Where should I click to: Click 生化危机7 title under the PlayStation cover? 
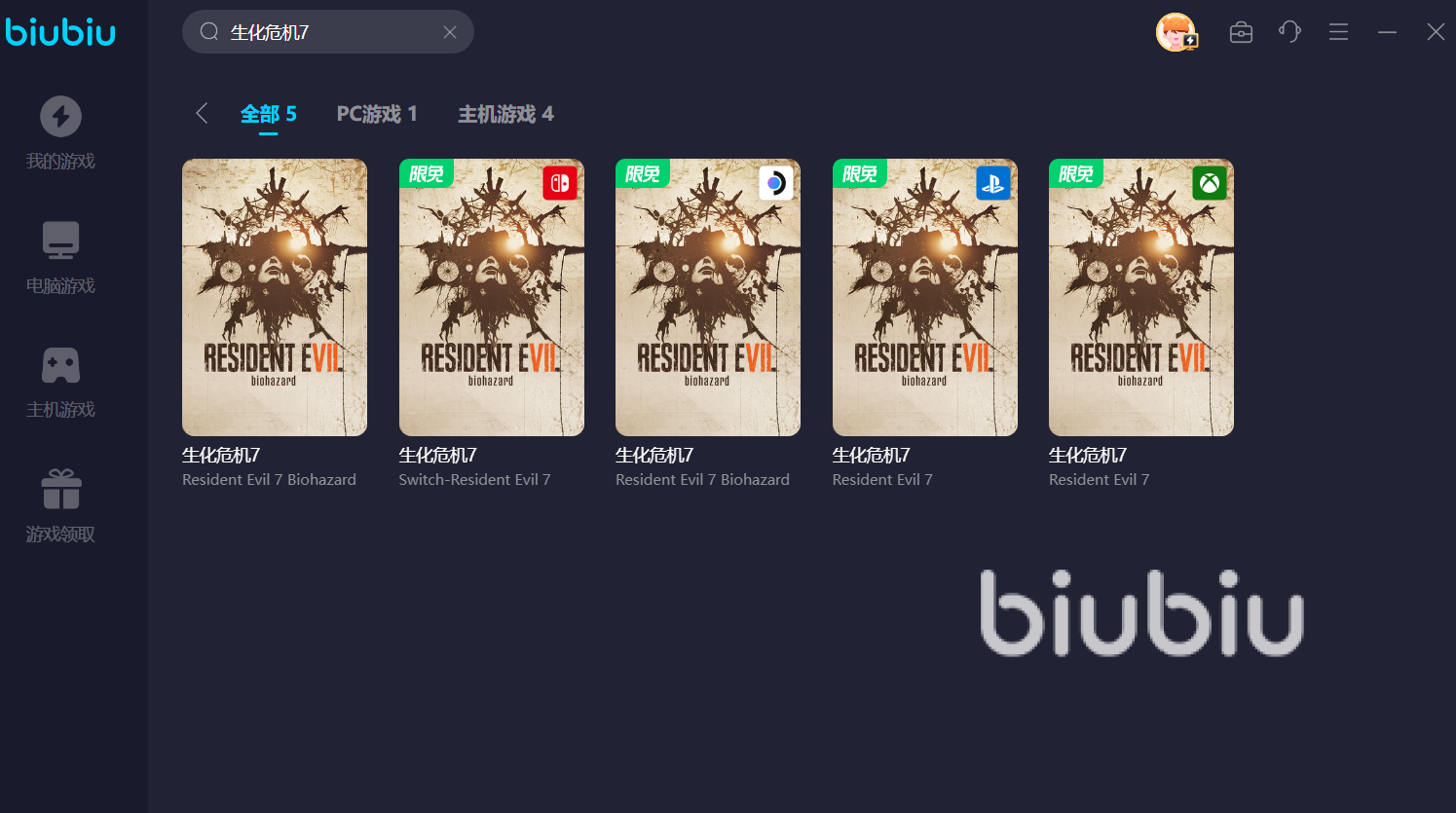click(x=872, y=455)
